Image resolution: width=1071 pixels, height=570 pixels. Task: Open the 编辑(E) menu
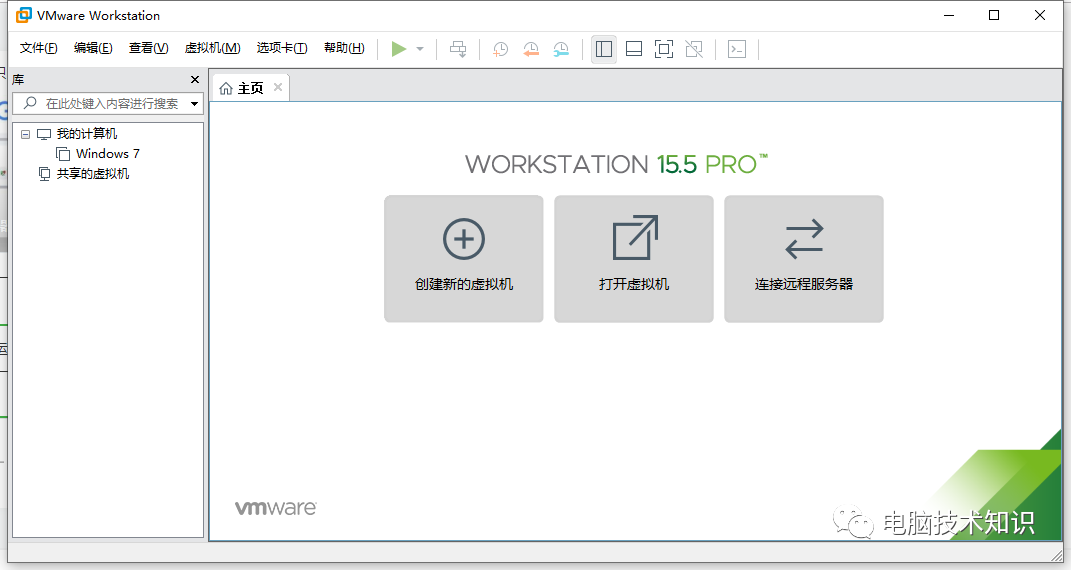tap(93, 48)
